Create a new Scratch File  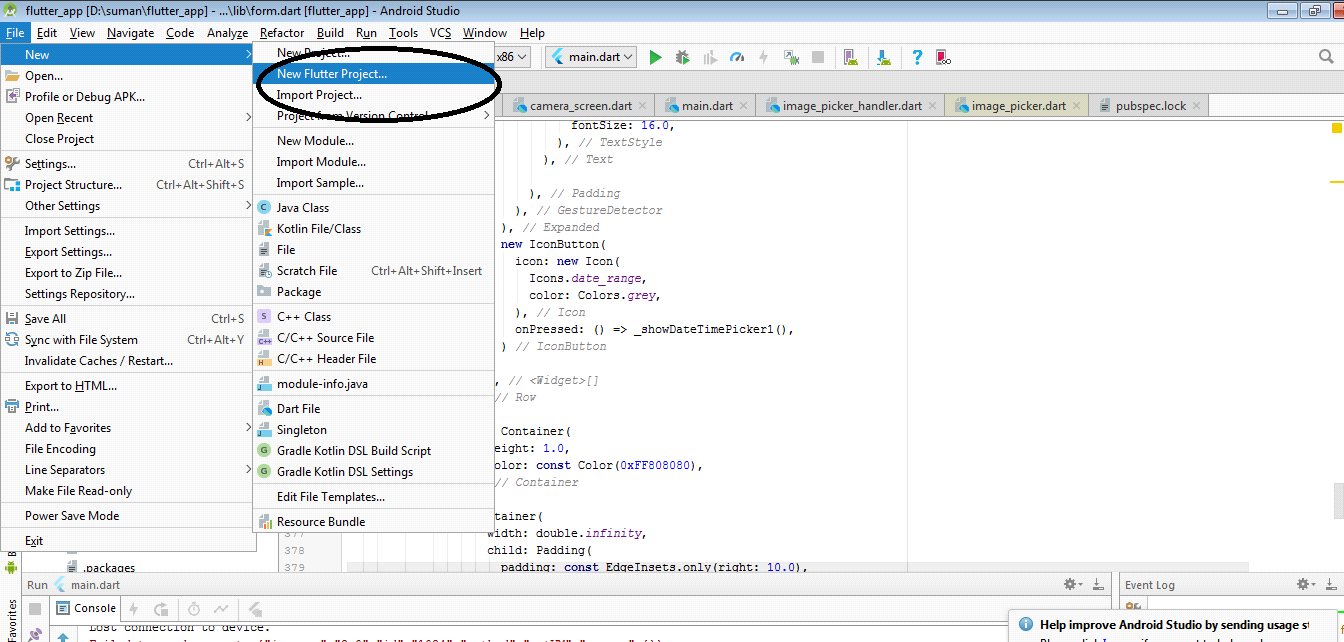pyautogui.click(x=373, y=270)
